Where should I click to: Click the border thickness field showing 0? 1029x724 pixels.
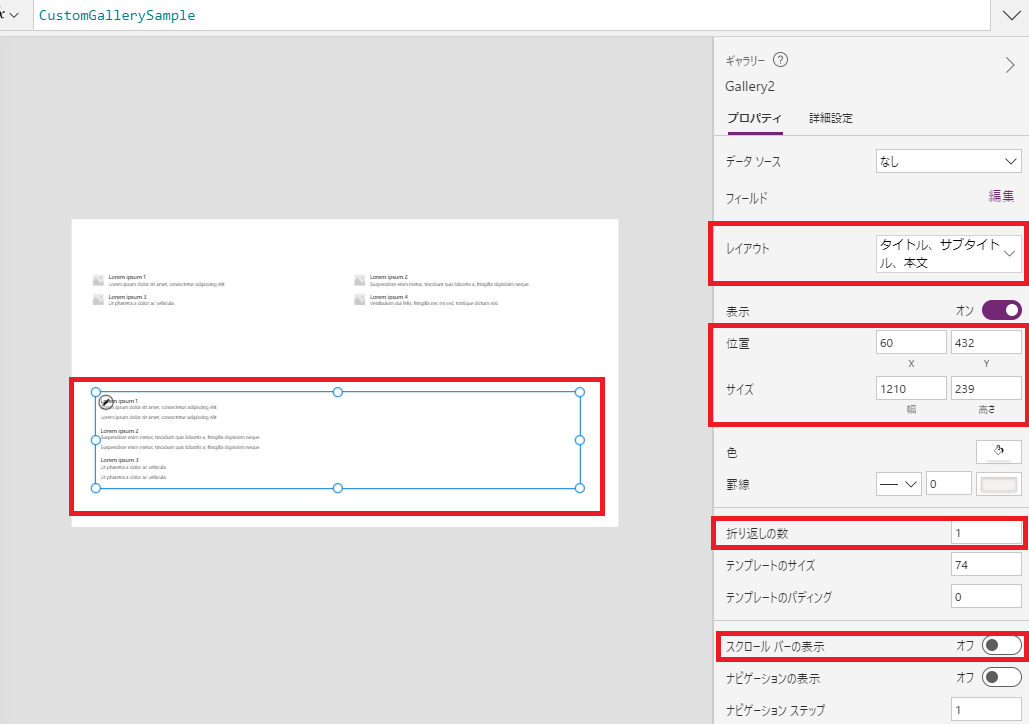948,484
